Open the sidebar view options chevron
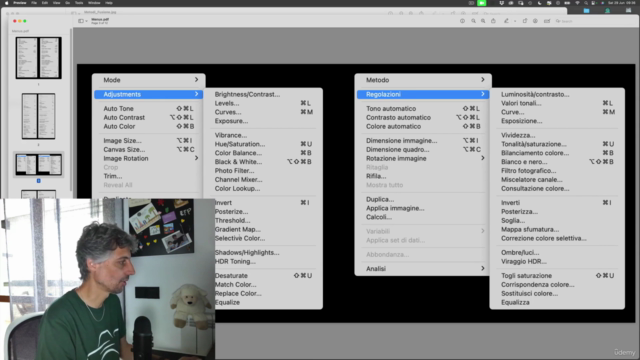The image size is (640, 360). [x=86, y=21]
